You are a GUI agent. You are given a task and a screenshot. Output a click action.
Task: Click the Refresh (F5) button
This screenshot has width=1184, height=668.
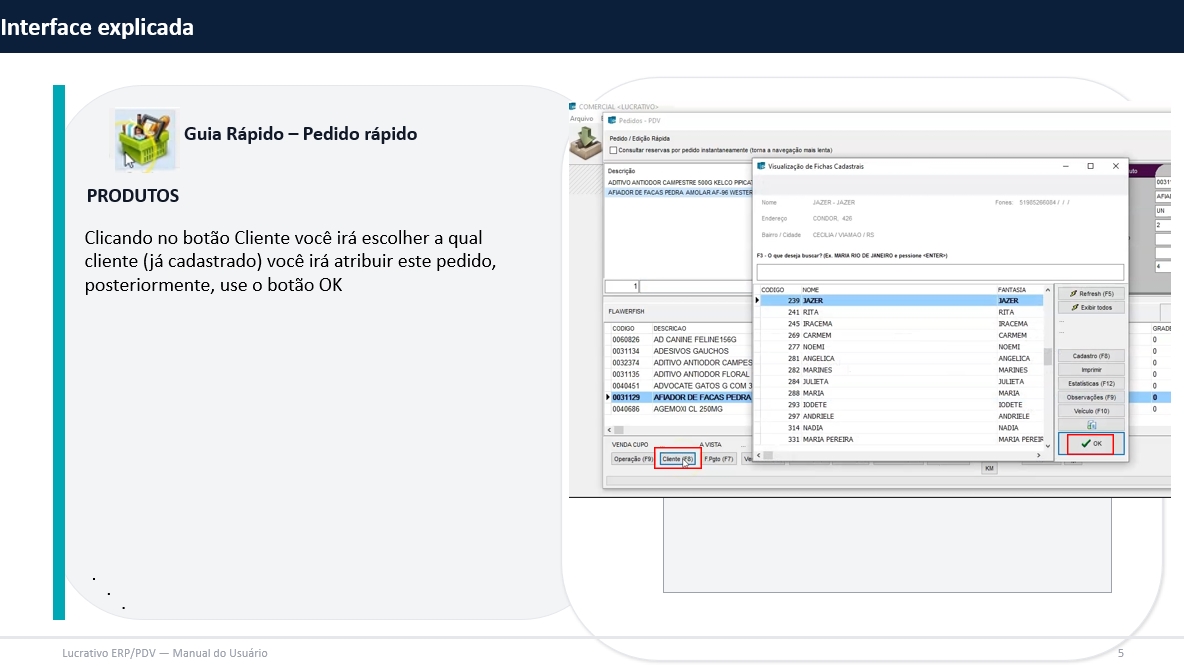click(x=1090, y=294)
